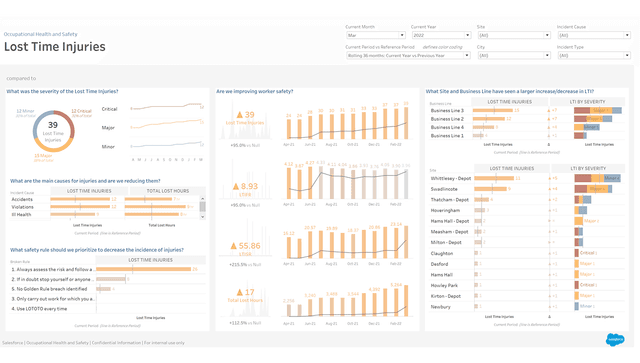Image resolution: width=640 pixels, height=363 pixels.
Task: Click the scroll-up arrow in causes table
Action: pyautogui.click(x=202, y=198)
